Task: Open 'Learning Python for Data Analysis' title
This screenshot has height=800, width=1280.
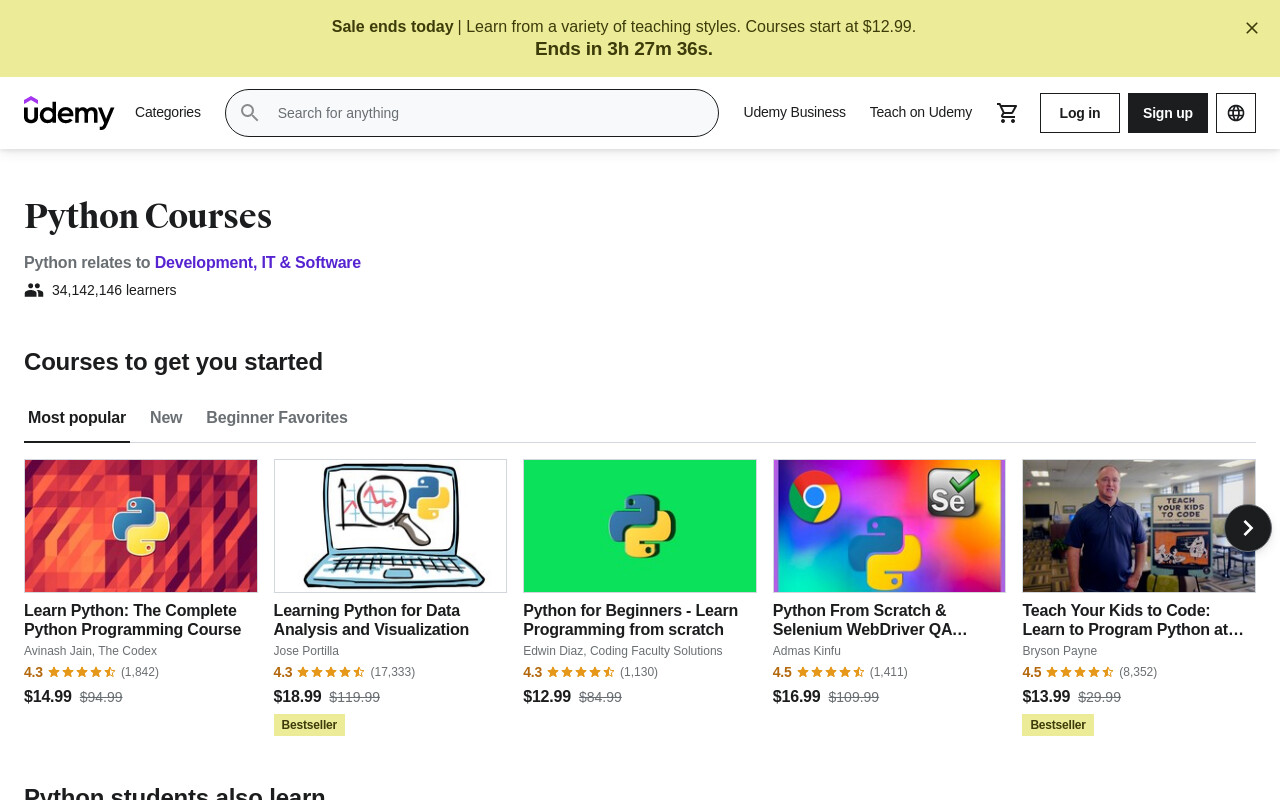Action: [x=371, y=620]
